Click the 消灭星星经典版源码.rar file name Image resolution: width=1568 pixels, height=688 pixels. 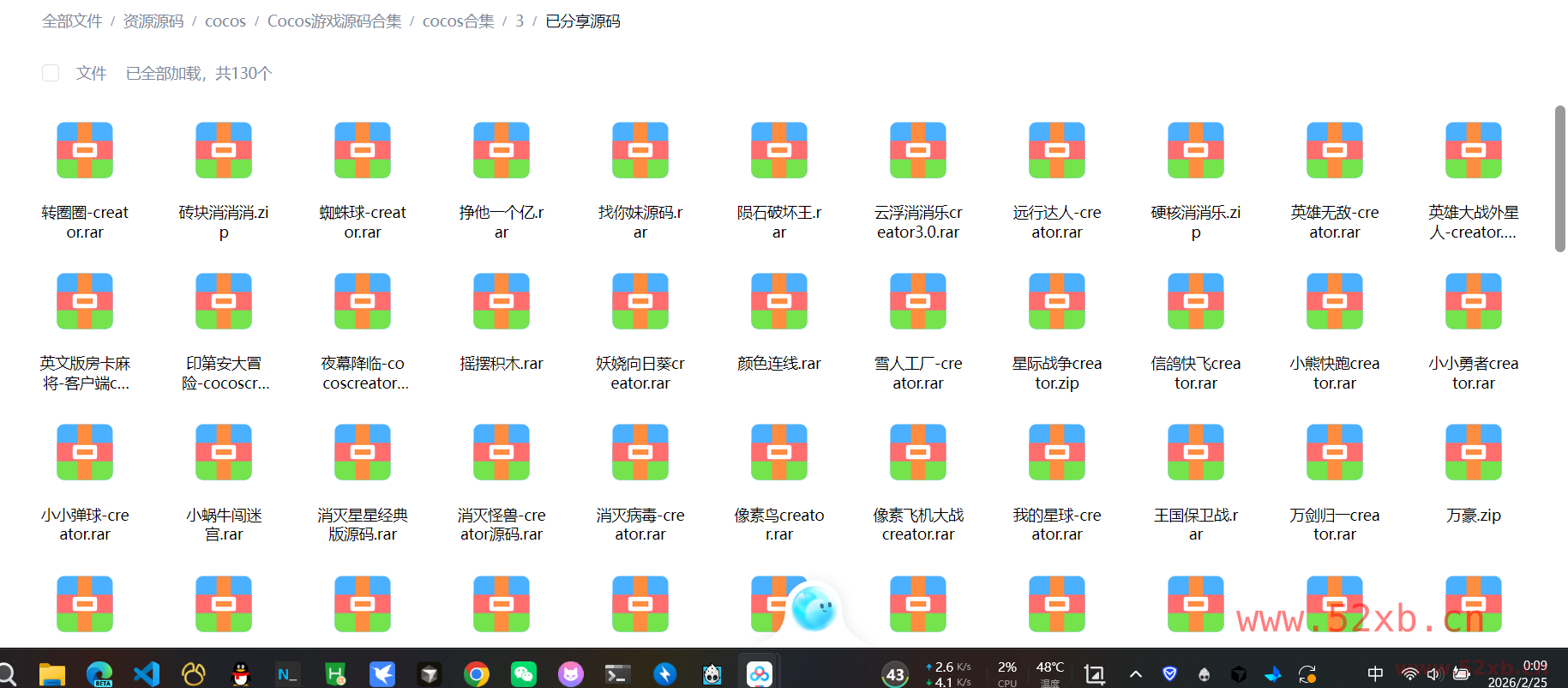click(363, 524)
